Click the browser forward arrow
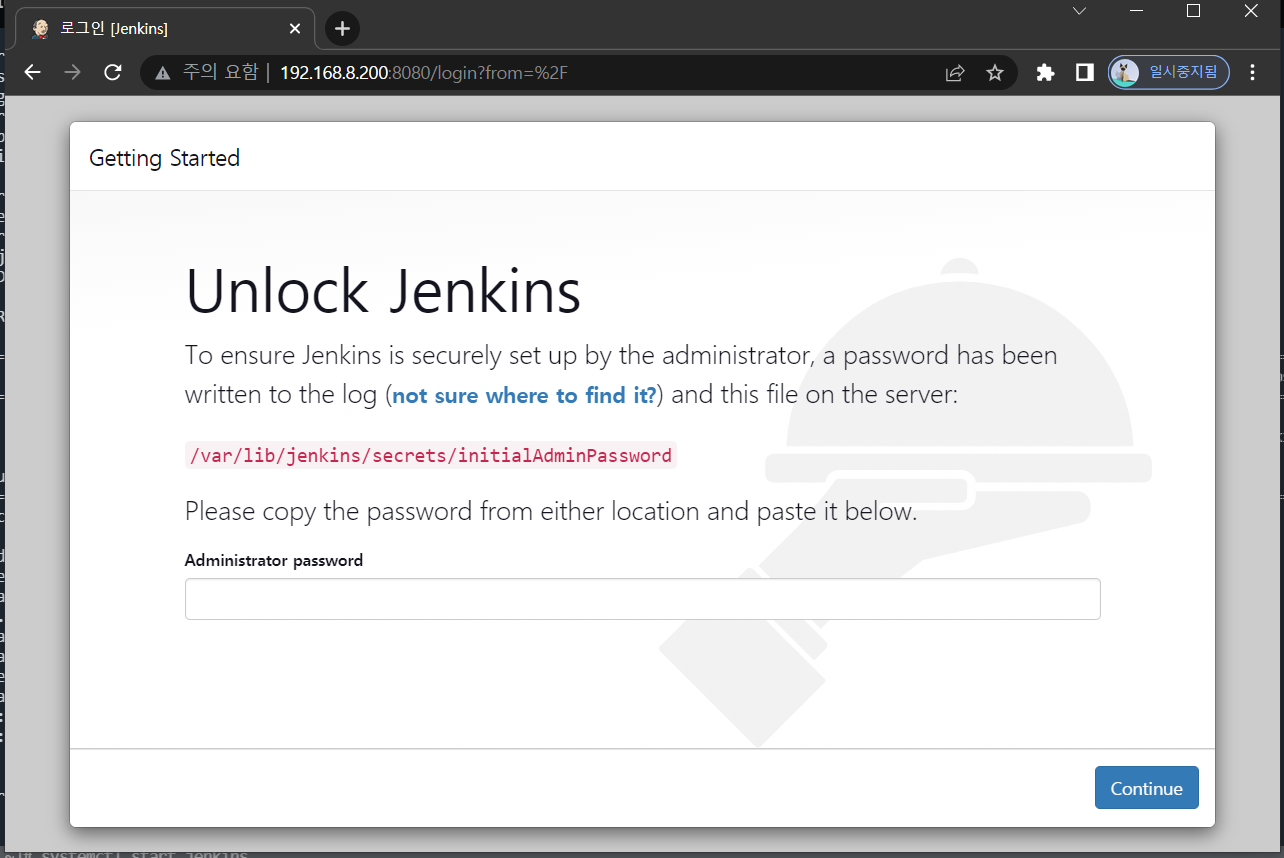 (72, 72)
